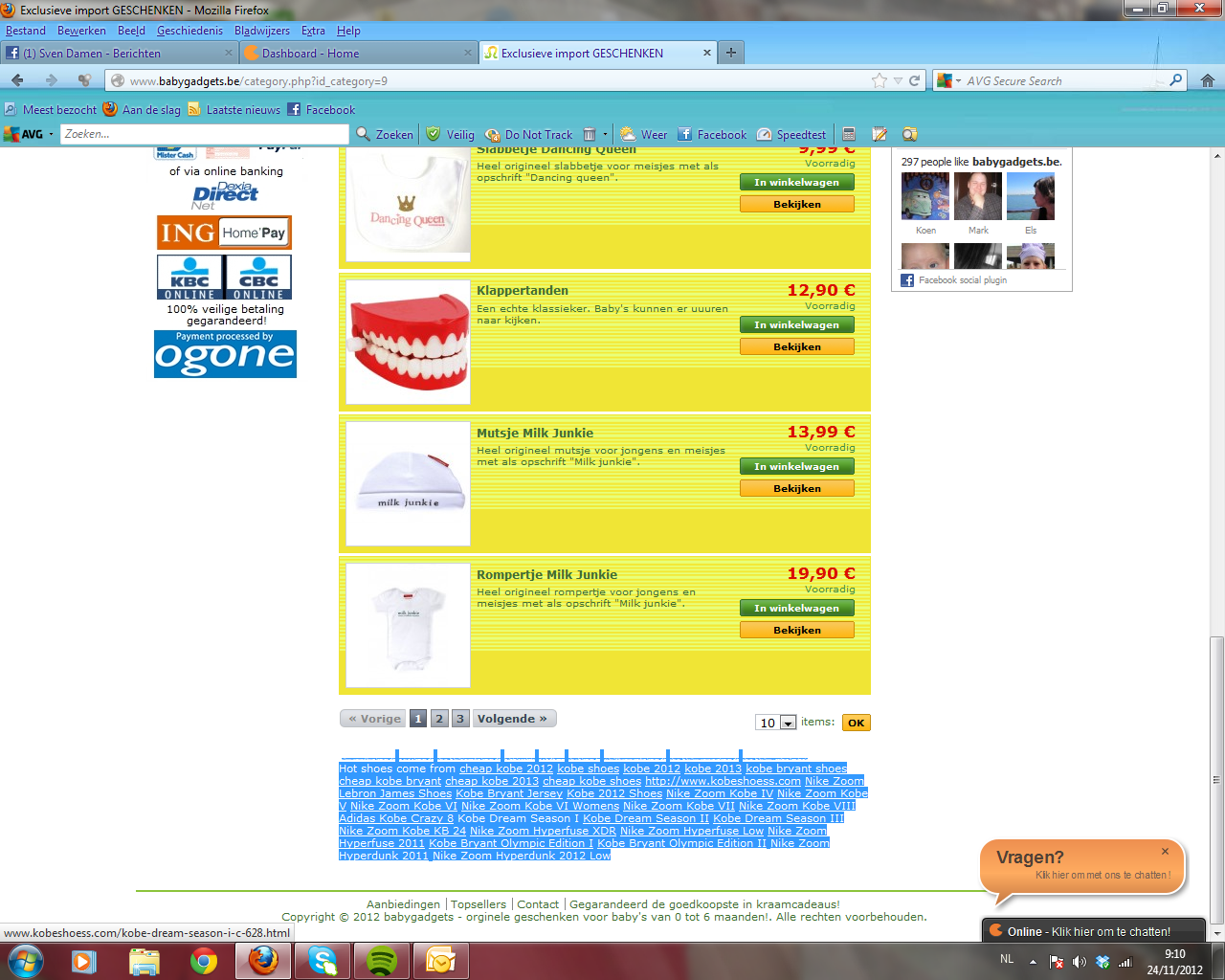Click the NL language indicator in the taskbar
The width and height of the screenshot is (1225, 980).
click(1007, 959)
